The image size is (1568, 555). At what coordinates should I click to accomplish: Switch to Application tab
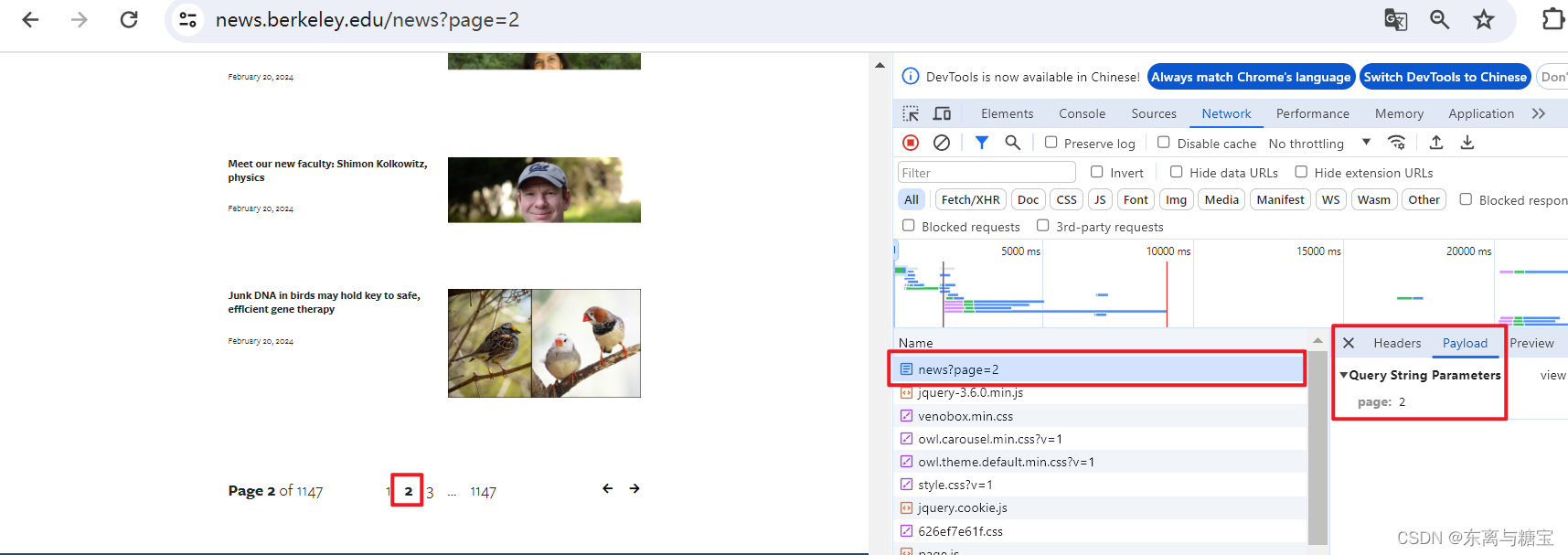click(x=1481, y=113)
